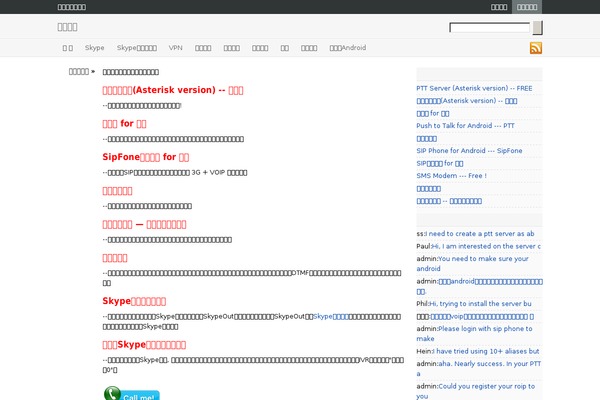Follow the blue Skype link inside the paragraph
The height and width of the screenshot is (400, 600).
[x=331, y=317]
